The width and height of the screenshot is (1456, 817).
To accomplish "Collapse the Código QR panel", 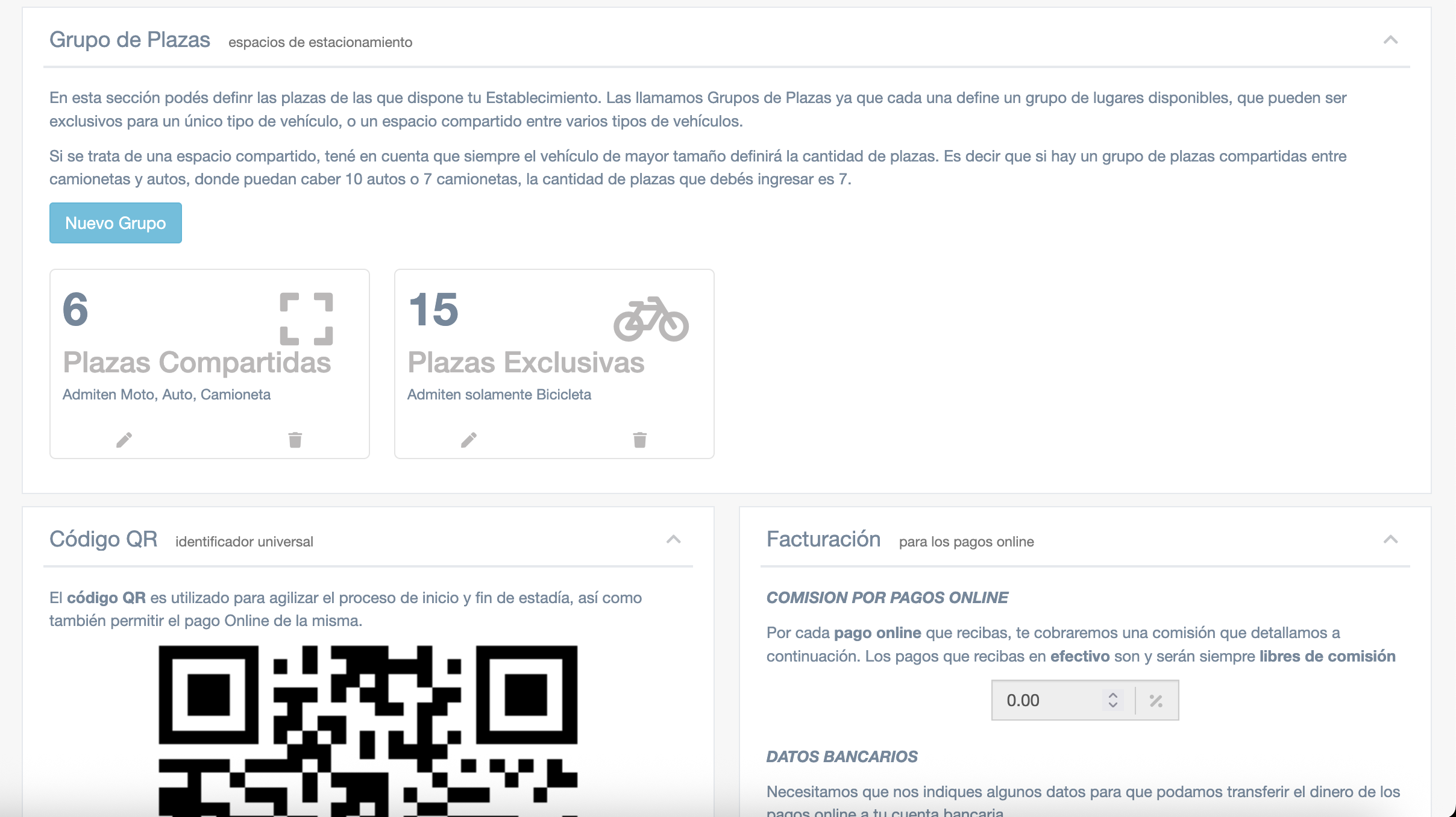I will pos(673,540).
